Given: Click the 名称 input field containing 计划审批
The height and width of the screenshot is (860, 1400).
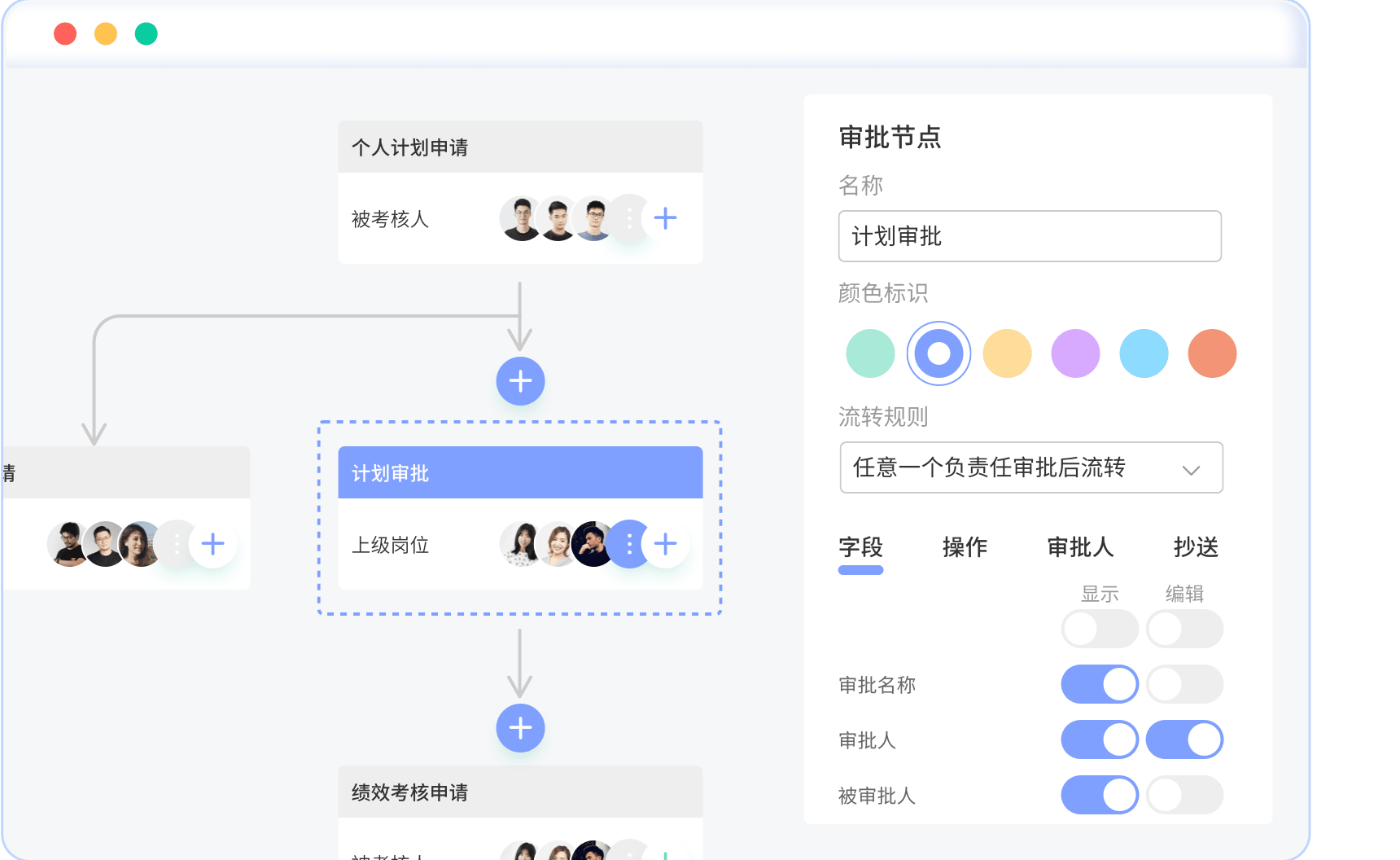Looking at the screenshot, I should tap(1030, 237).
